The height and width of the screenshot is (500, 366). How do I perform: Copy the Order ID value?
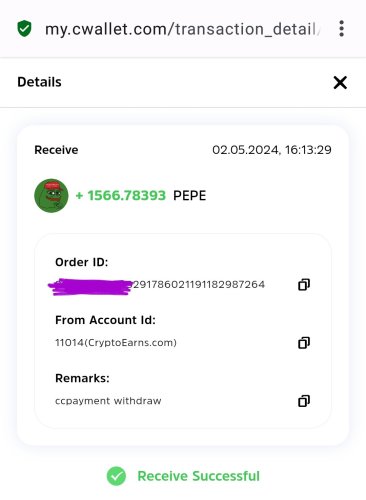[304, 284]
